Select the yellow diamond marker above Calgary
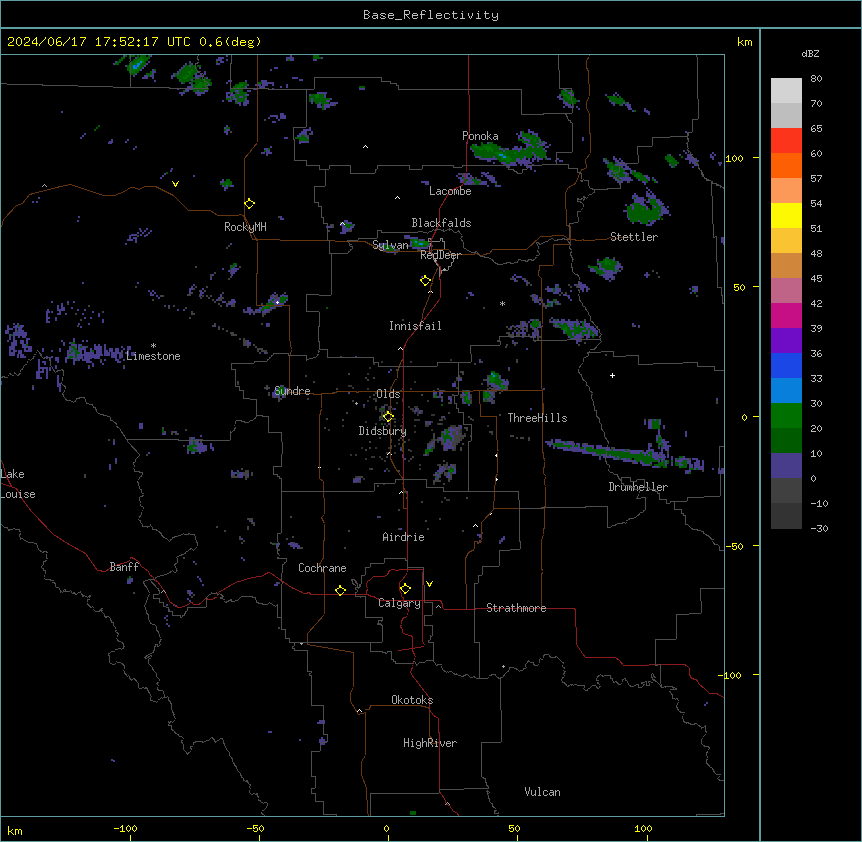This screenshot has width=862, height=842. coord(405,589)
